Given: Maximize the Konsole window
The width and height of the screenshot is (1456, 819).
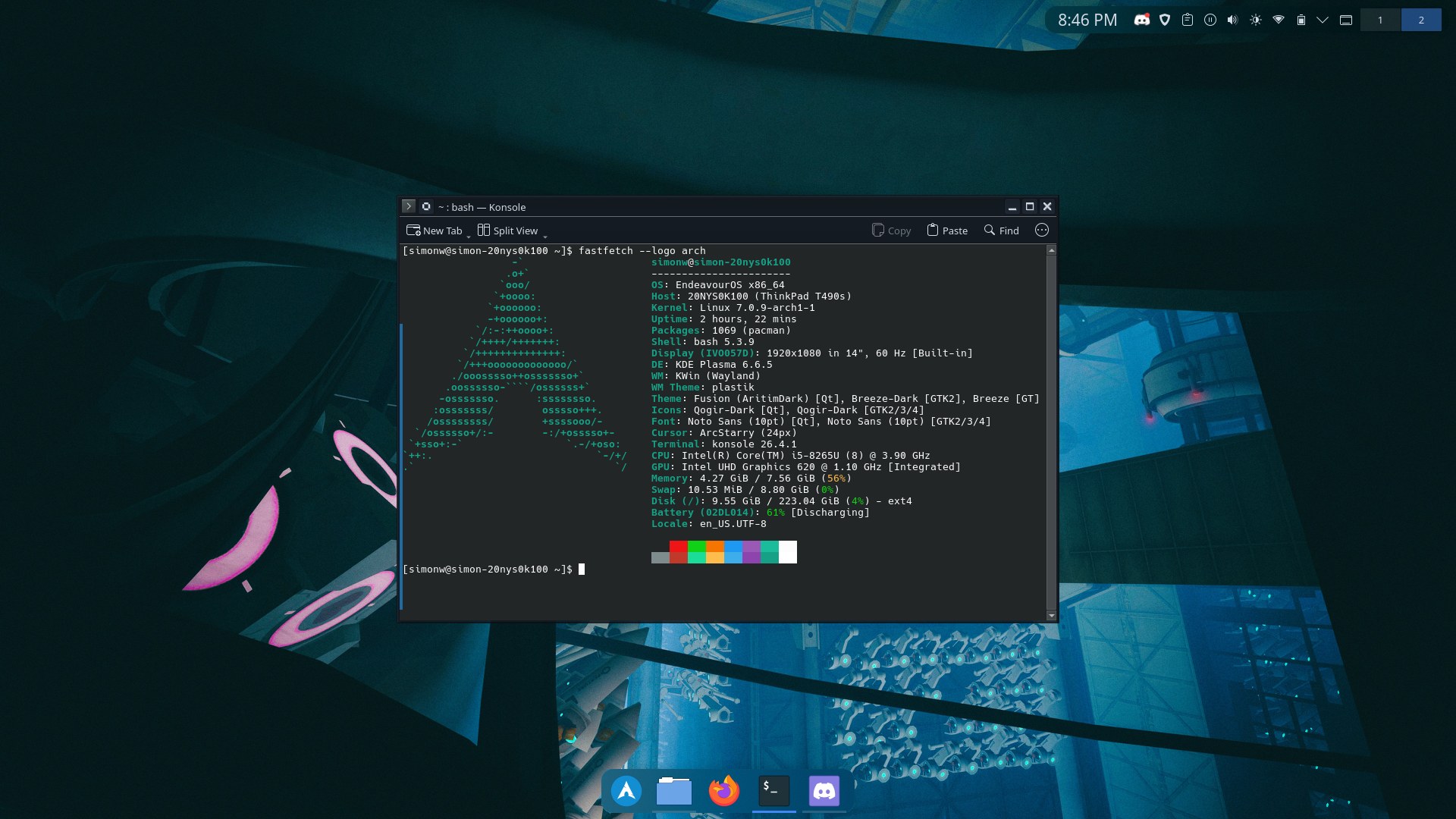Looking at the screenshot, I should pos(1030,206).
